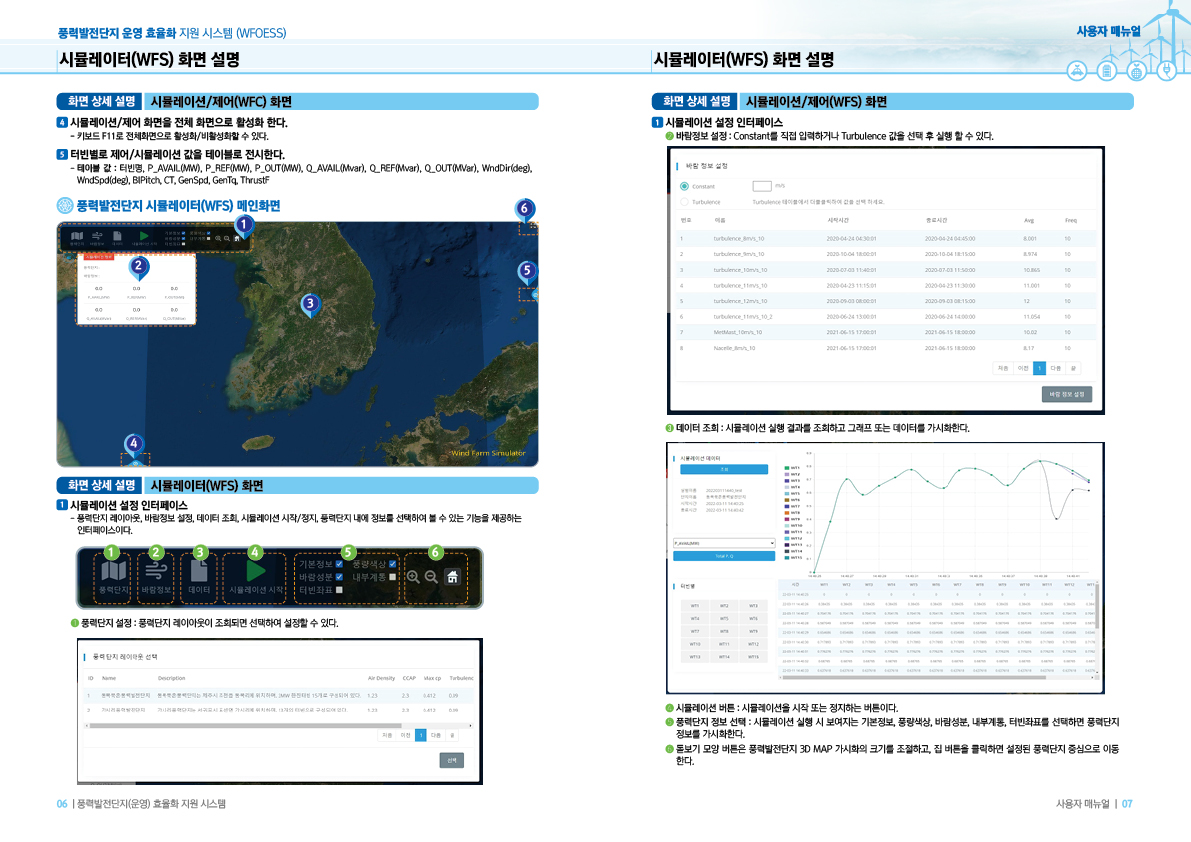
Task: Zoom out with the magnifier minus icon
Action: (431, 577)
